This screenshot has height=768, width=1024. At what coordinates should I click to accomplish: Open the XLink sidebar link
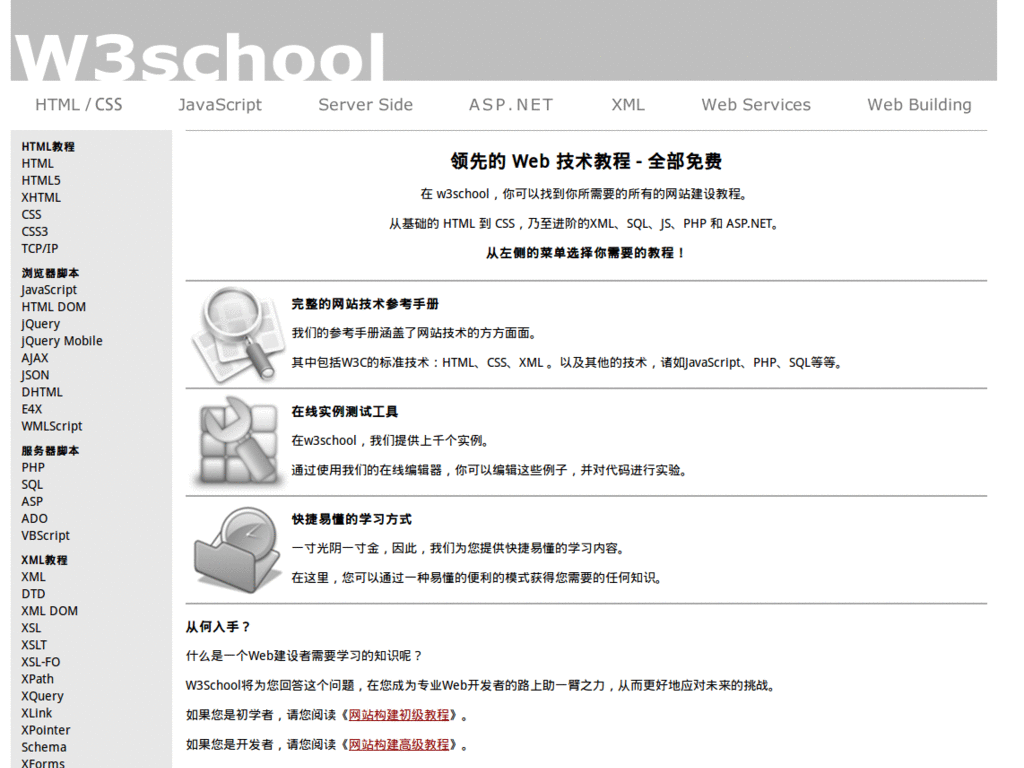pyautogui.click(x=36, y=713)
